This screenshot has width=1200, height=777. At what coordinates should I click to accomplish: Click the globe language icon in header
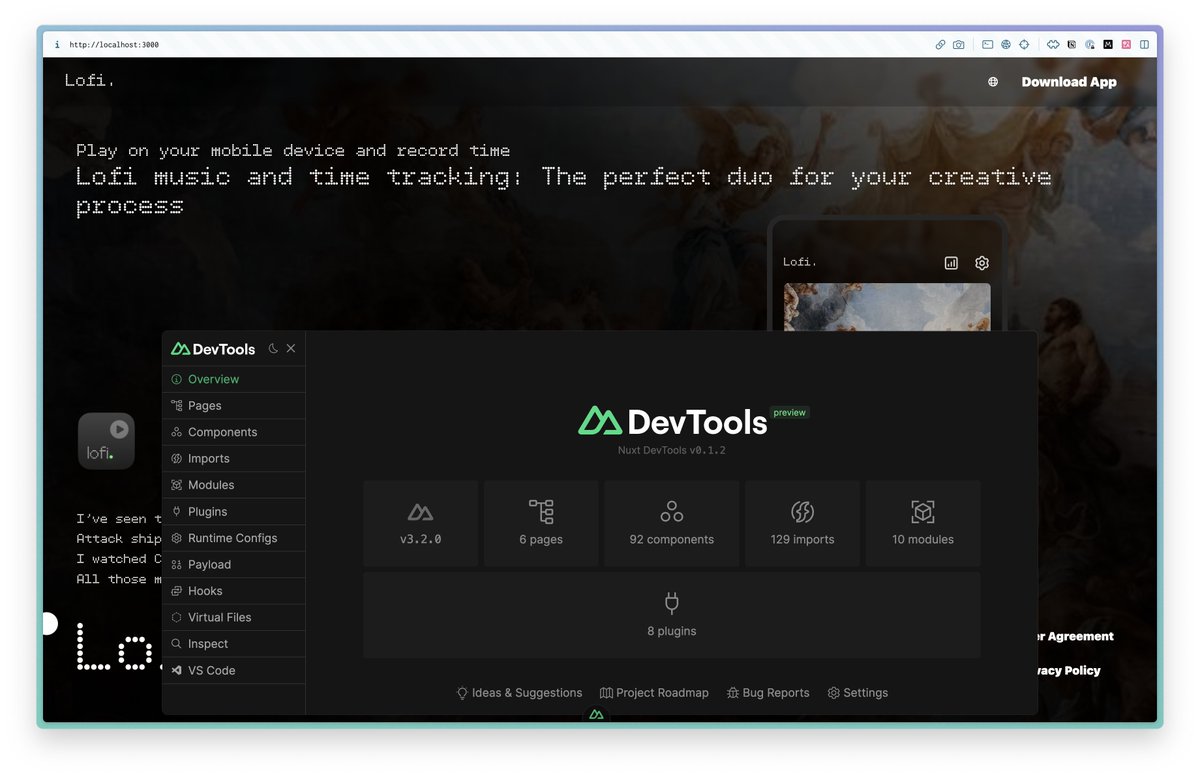click(x=993, y=82)
